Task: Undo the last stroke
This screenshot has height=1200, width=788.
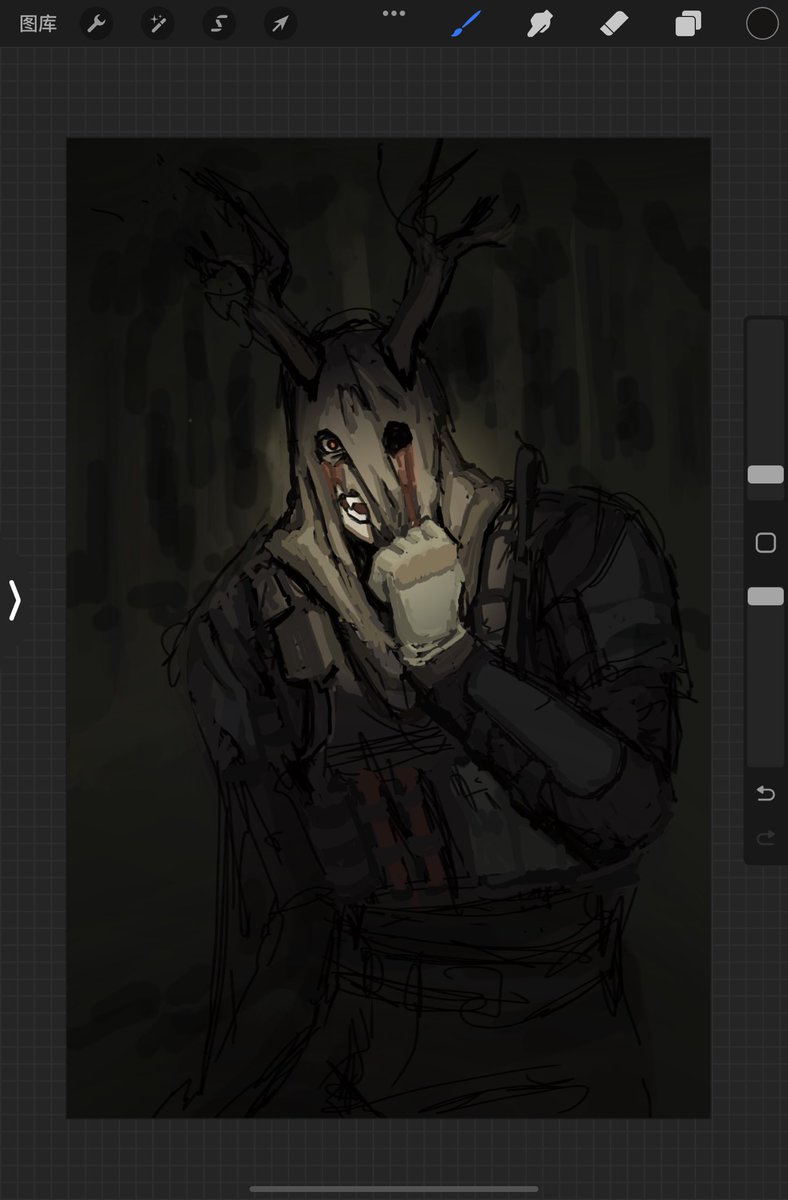Action: point(766,793)
